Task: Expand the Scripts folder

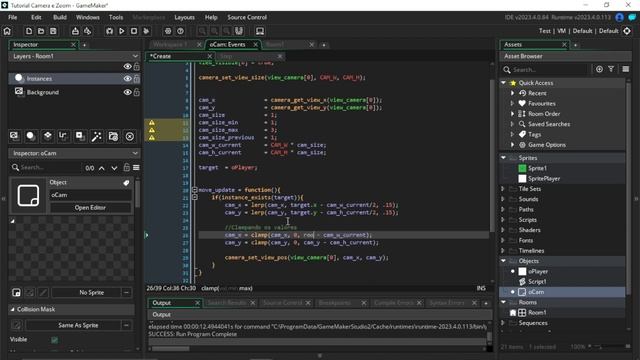Action: click(503, 220)
